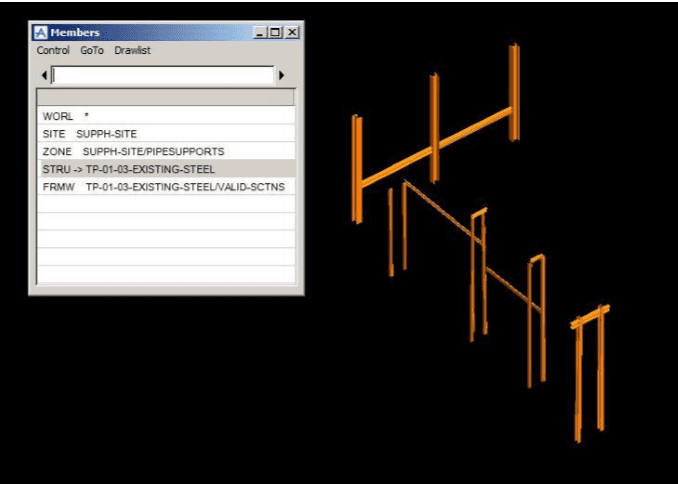Select the STRU TP-01-03-EXISTING-STEEL row
Screen dimensions: 678x484
click(166, 169)
